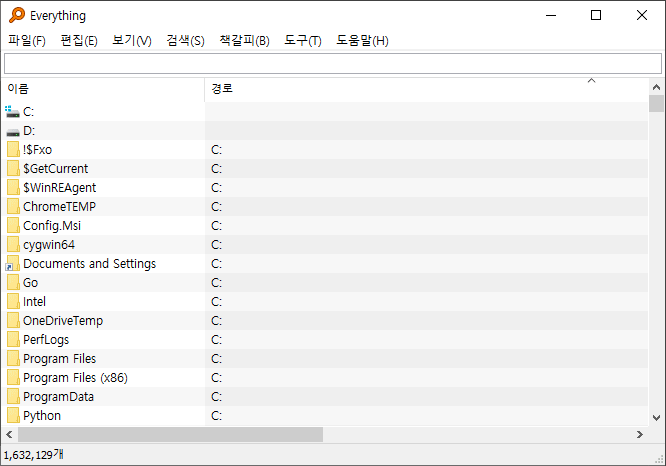Click the !$Fxo folder icon
This screenshot has width=666, height=466.
click(13, 150)
